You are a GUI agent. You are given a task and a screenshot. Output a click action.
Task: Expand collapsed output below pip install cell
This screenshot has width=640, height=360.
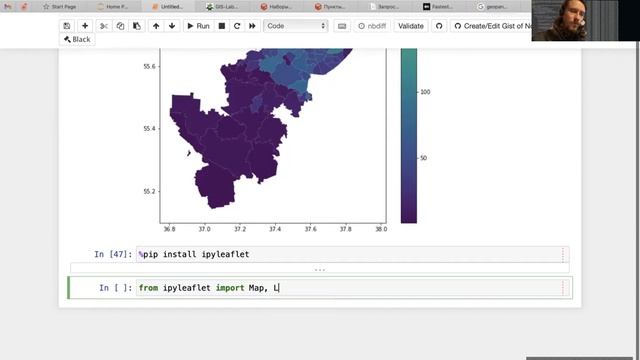coord(320,269)
